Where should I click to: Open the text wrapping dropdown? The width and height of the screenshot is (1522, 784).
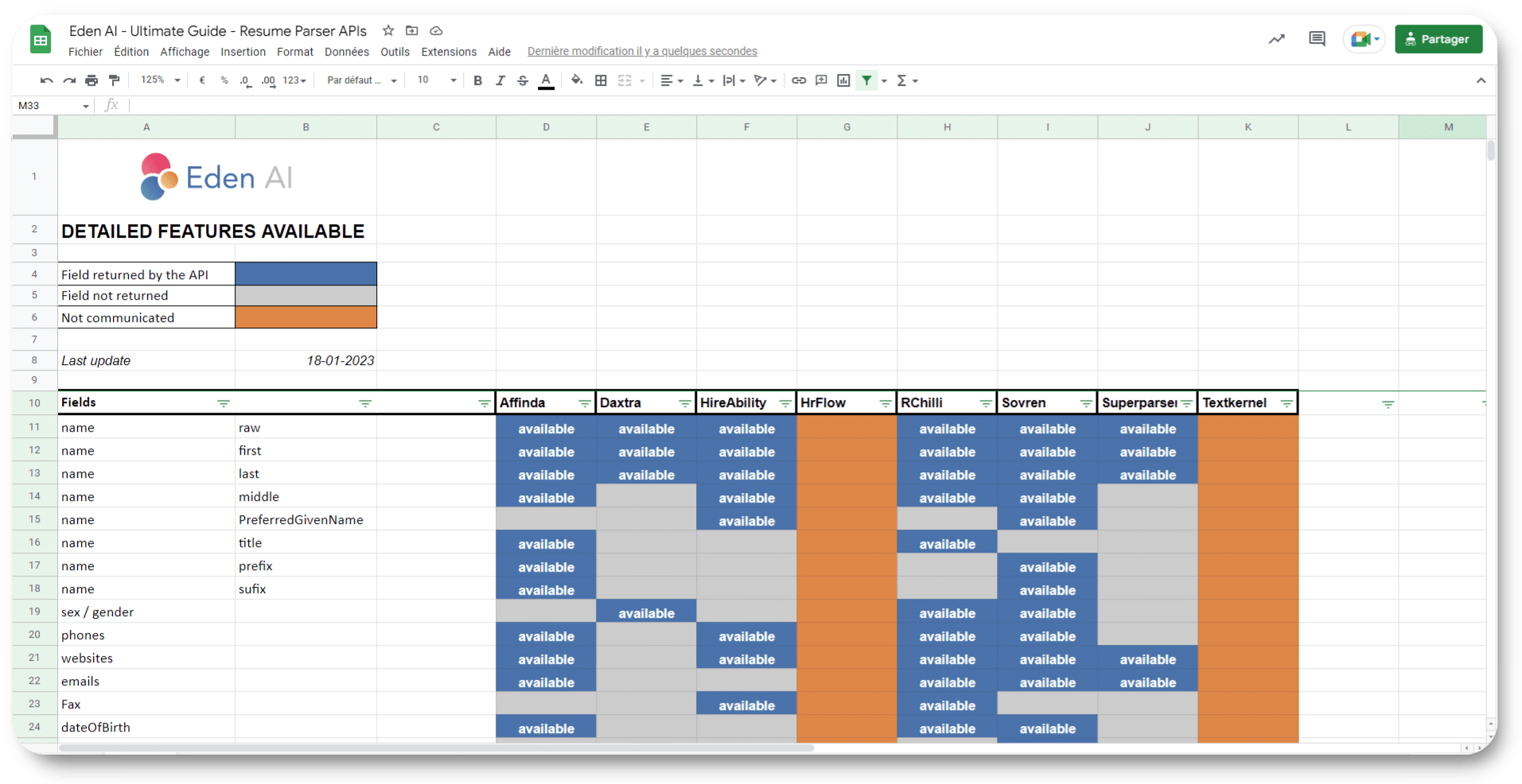click(x=734, y=80)
